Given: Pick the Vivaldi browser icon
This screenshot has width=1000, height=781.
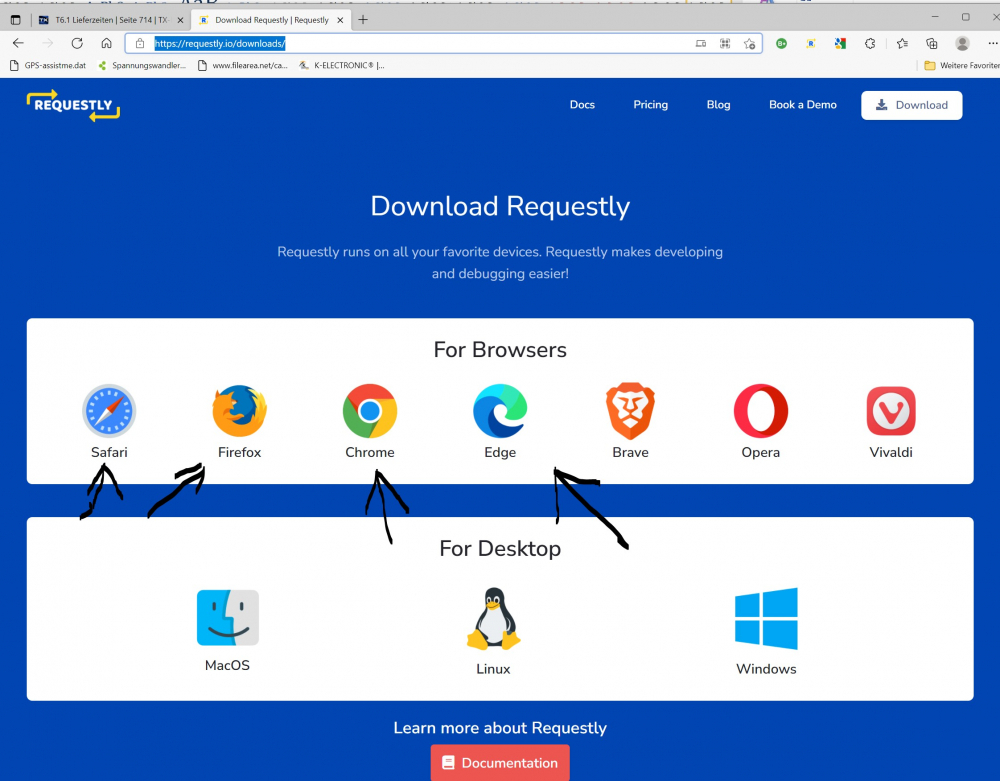Looking at the screenshot, I should [x=891, y=411].
